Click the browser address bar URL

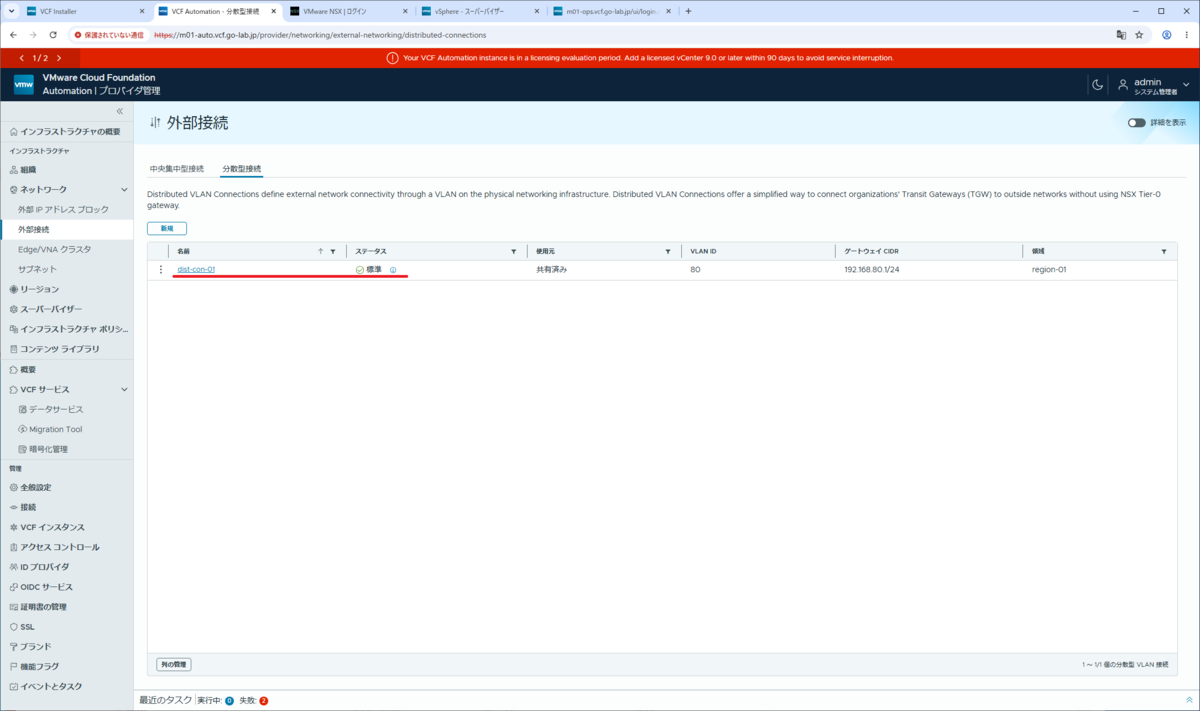click(x=320, y=34)
